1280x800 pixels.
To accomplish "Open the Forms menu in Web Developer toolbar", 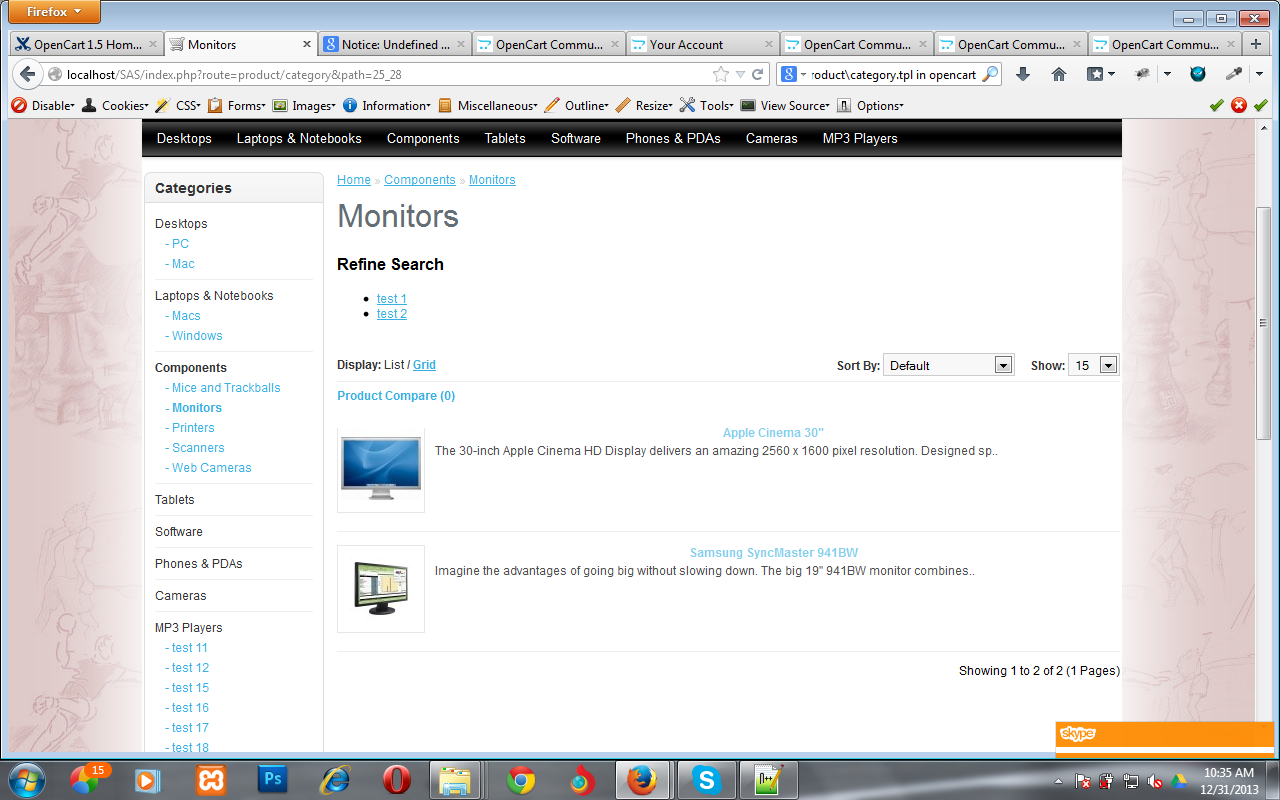I will pos(236,105).
